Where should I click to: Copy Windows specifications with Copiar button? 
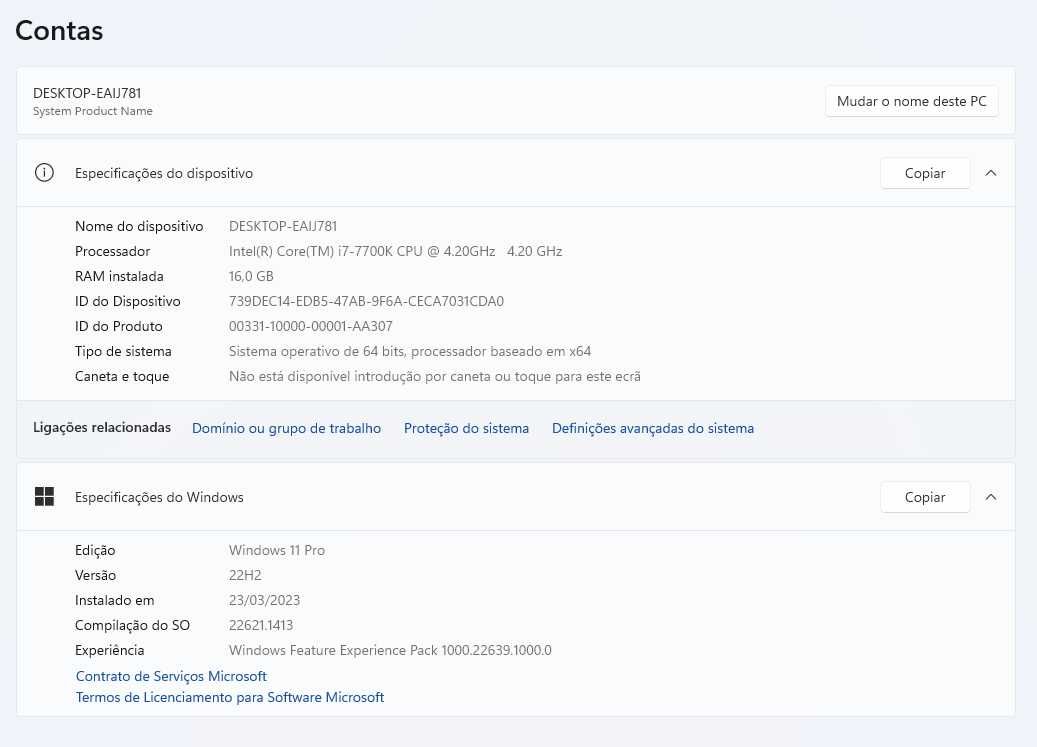[925, 497]
